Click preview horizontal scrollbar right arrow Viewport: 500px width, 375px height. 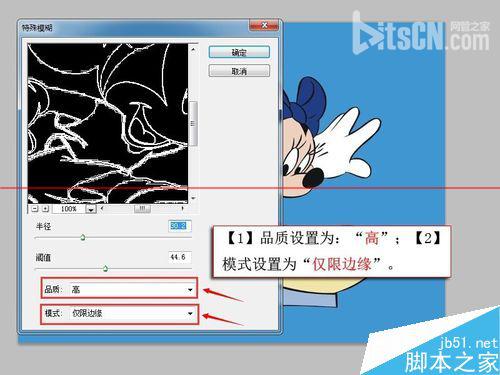pos(182,208)
